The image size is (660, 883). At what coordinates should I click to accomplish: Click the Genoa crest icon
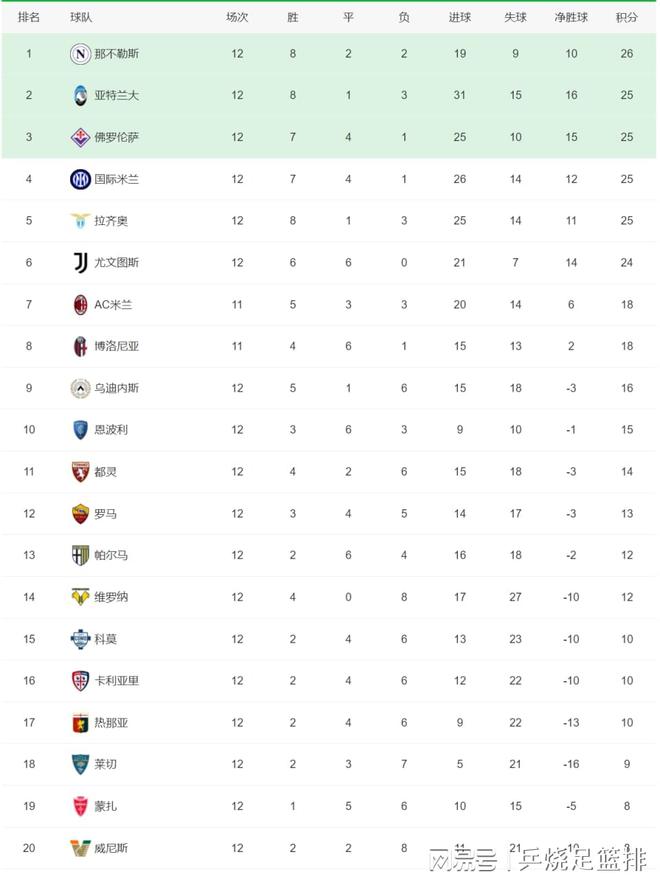tap(80, 722)
